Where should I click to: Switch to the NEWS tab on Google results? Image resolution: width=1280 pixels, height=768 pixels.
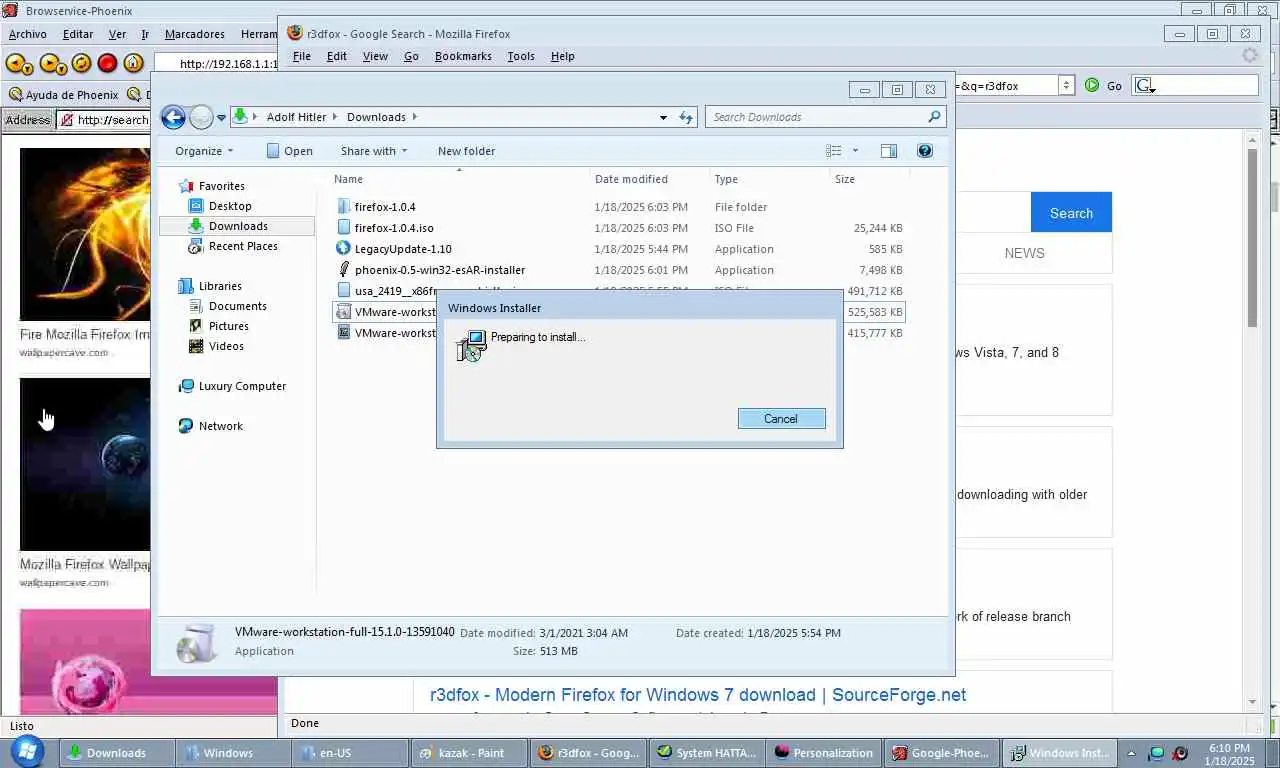point(1024,253)
